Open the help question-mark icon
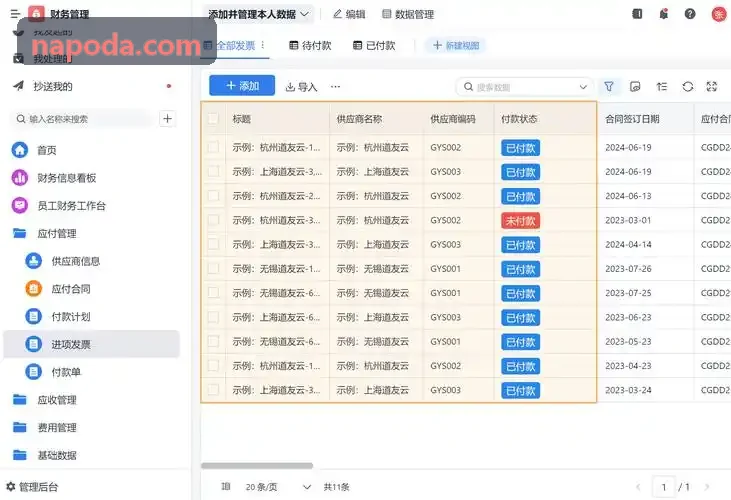Screen dimensions: 731x500 click(690, 14)
